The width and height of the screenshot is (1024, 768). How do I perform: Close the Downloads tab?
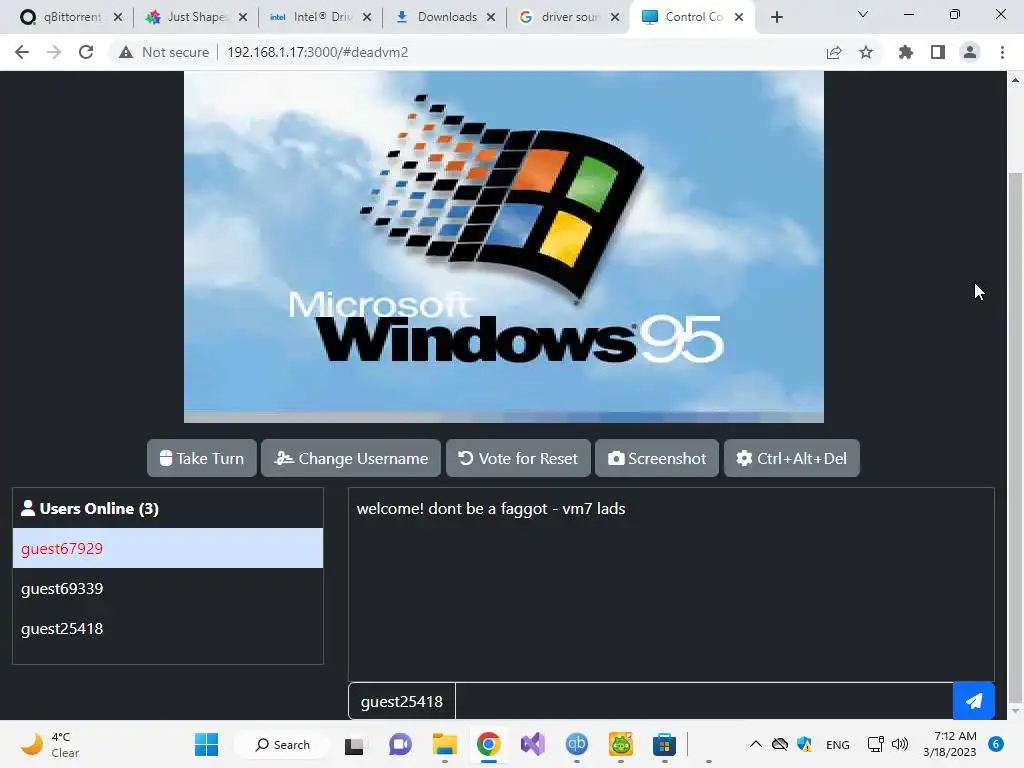click(x=490, y=17)
